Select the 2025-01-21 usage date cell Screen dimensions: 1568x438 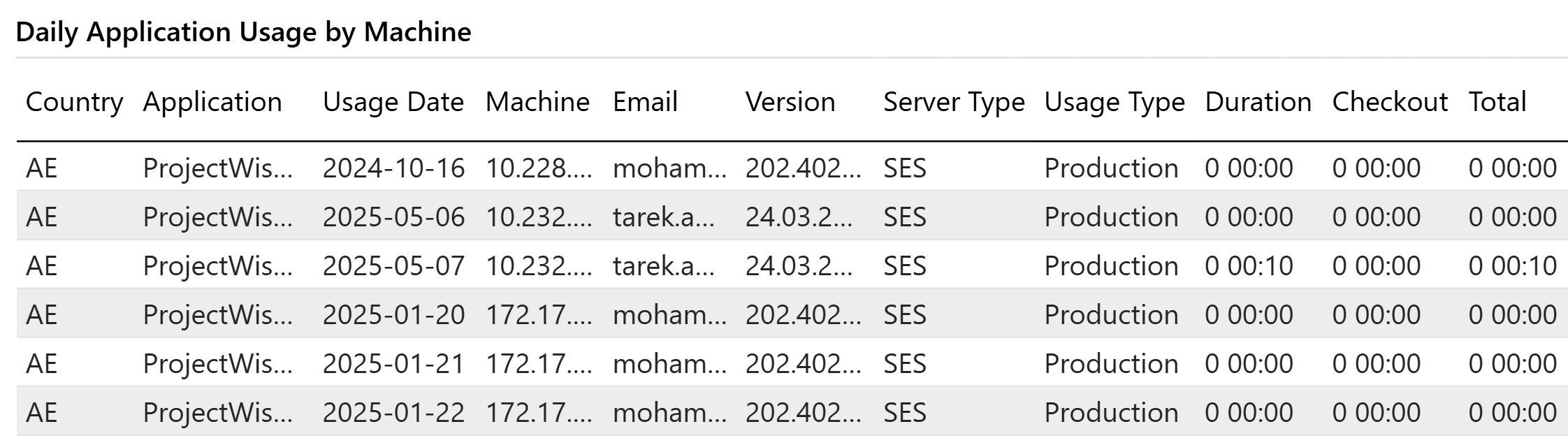(x=393, y=364)
